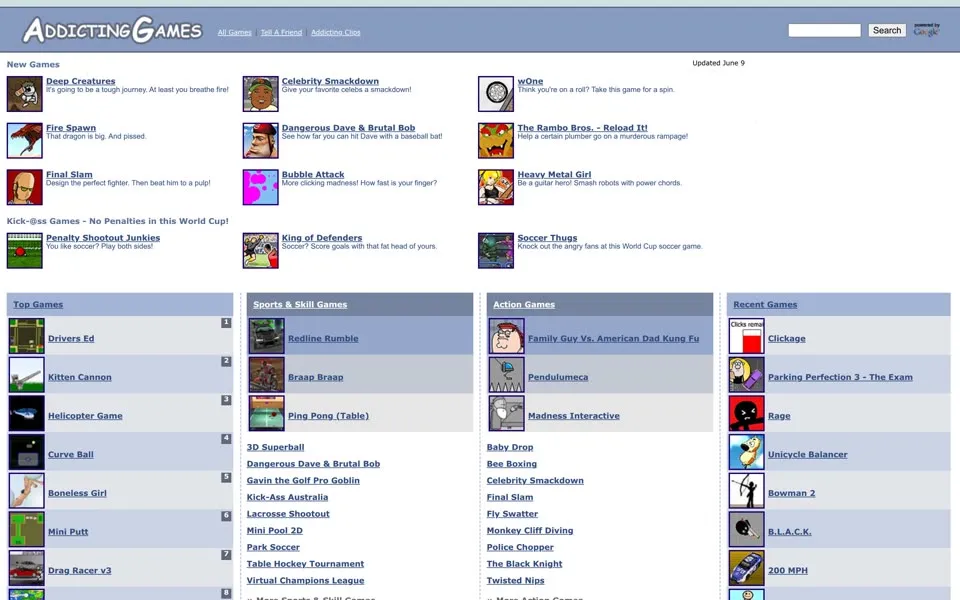Click the Redline Rumble game icon
960x600 pixels.
click(266, 336)
